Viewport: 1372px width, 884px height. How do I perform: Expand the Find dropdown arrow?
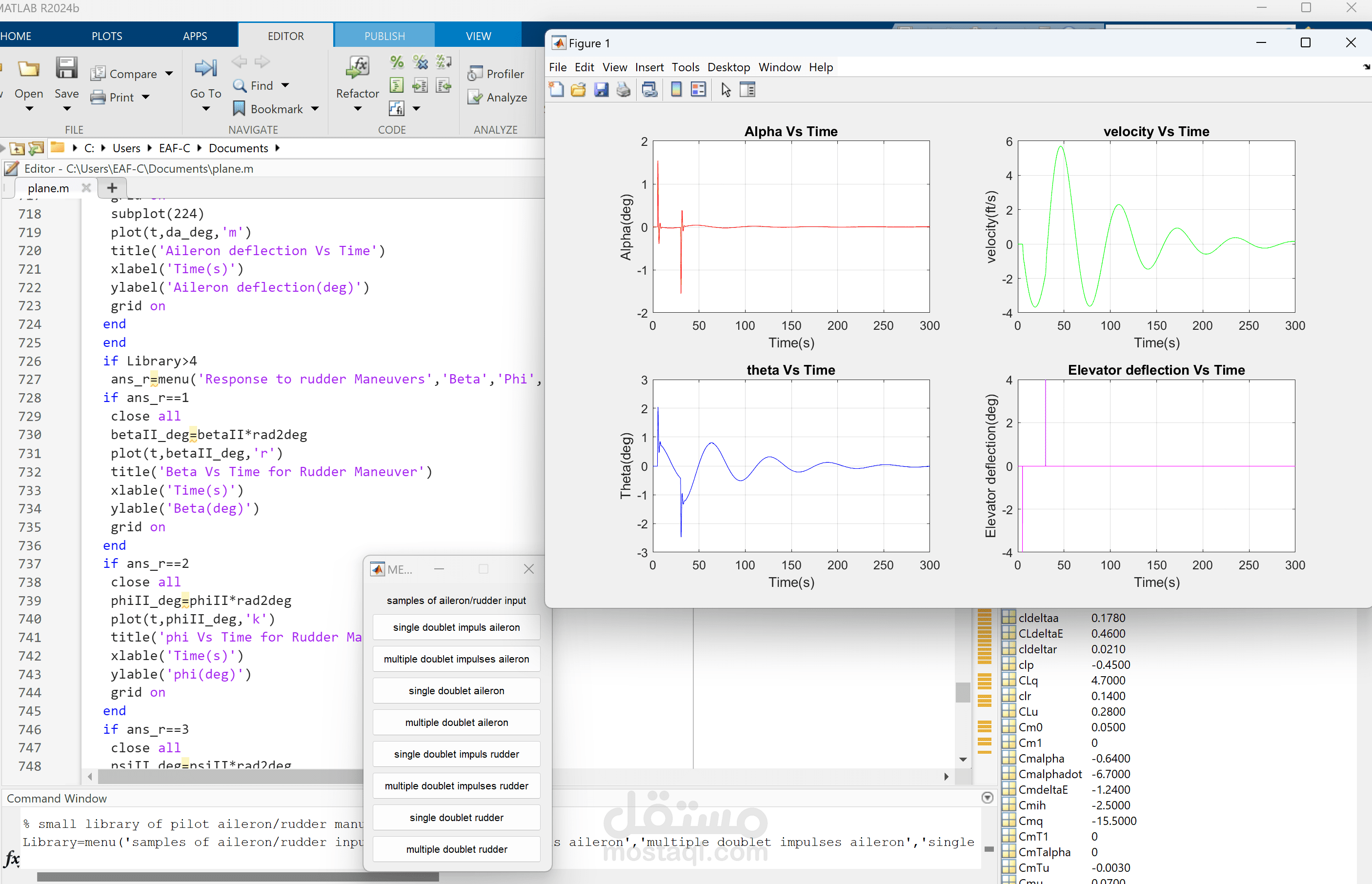(x=285, y=85)
